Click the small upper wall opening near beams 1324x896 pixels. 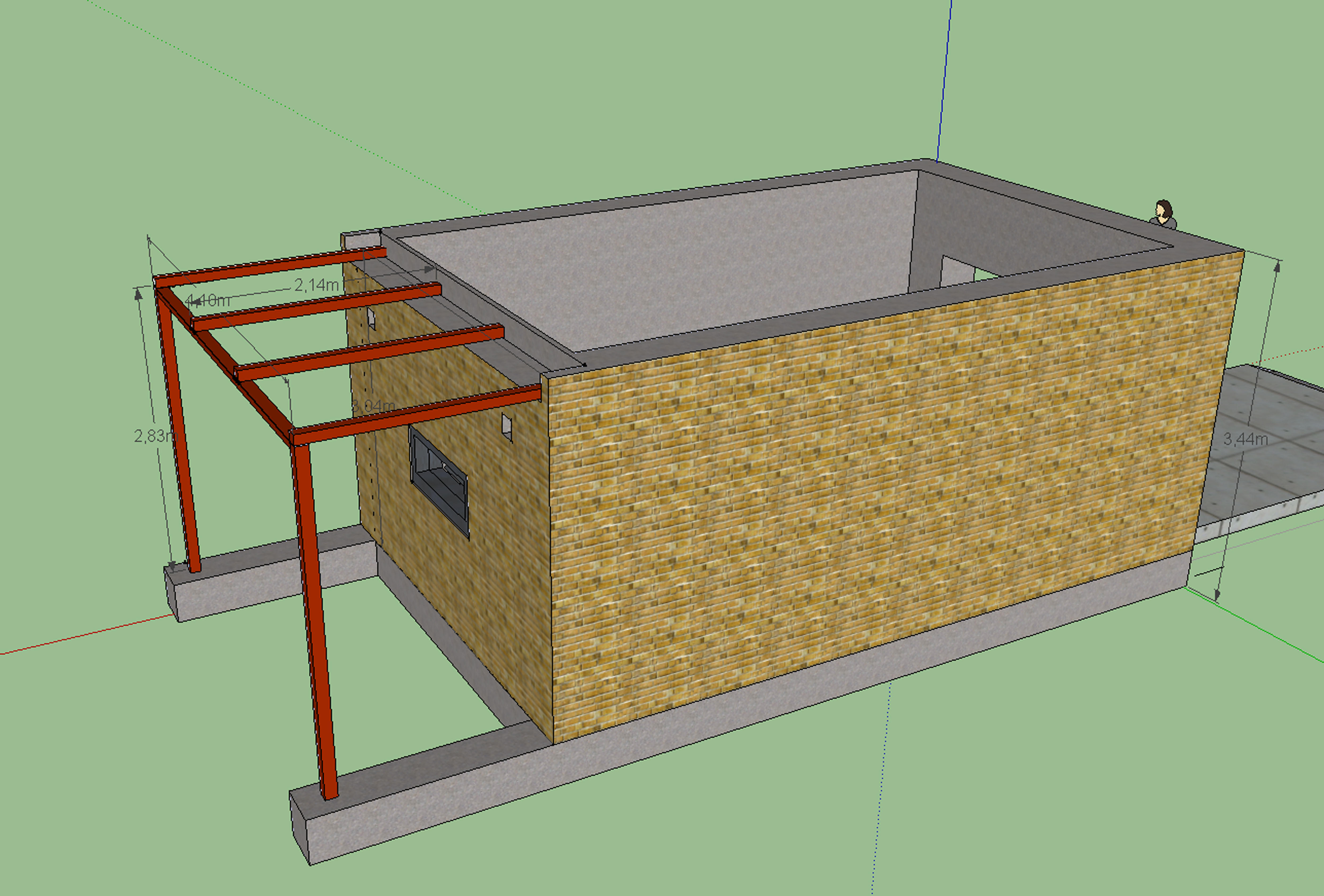point(371,318)
